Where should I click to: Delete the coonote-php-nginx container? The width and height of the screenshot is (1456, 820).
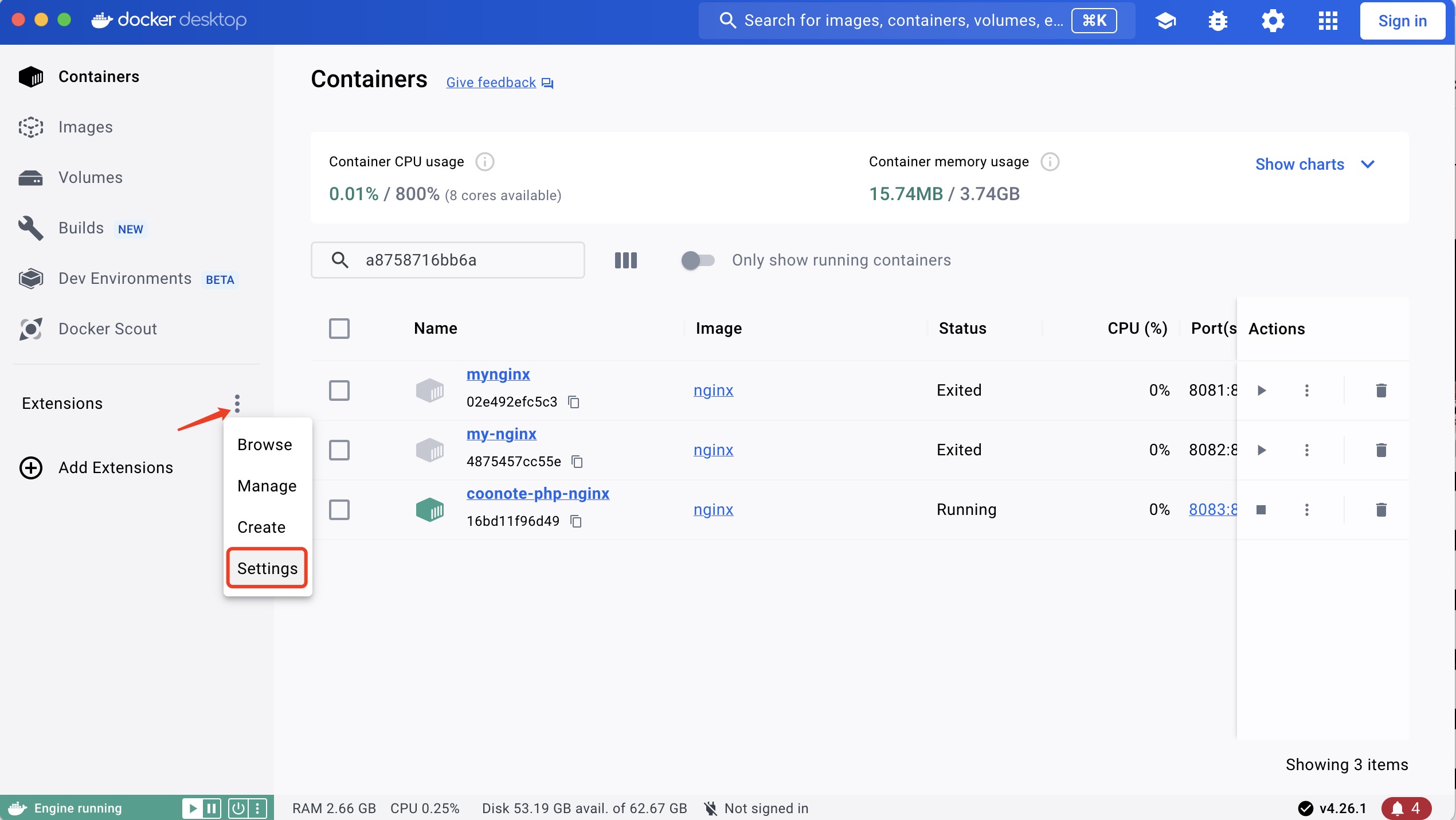click(1381, 510)
